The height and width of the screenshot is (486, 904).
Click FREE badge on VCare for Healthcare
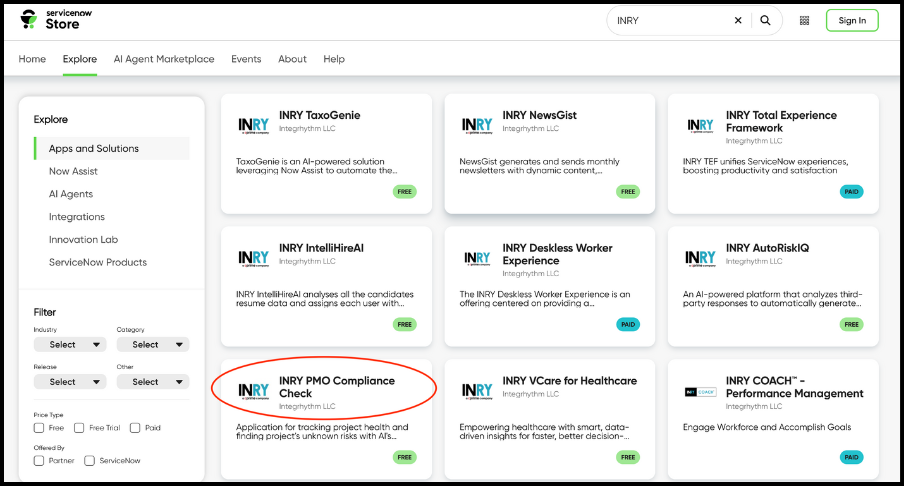tap(628, 457)
